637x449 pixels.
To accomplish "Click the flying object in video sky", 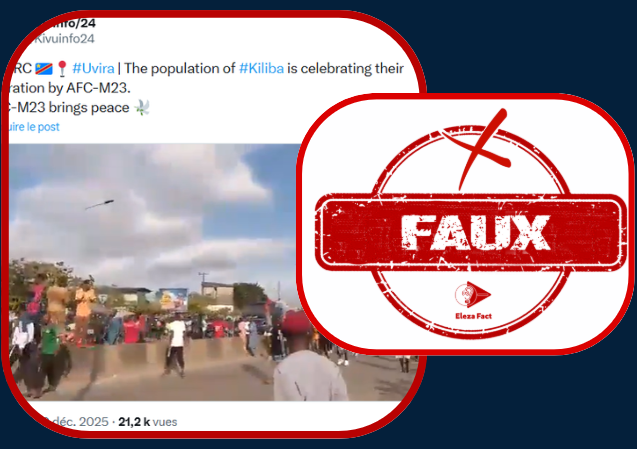I will click(x=100, y=204).
